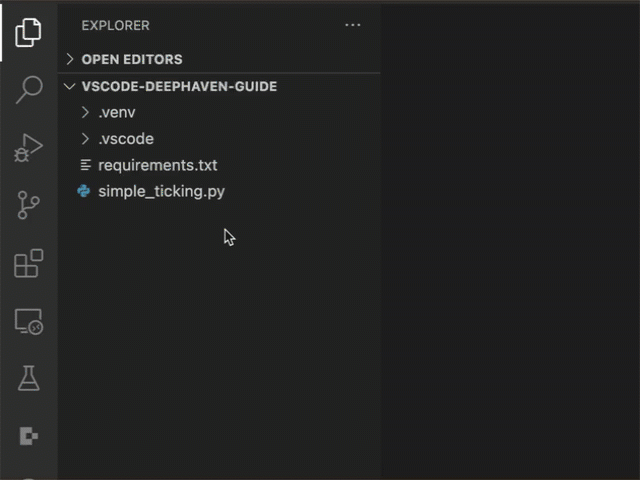Click the VSCODE-DEEPHAVEN-GUIDE workspace header label
Image resolution: width=640 pixels, height=480 pixels.
pyautogui.click(x=179, y=86)
